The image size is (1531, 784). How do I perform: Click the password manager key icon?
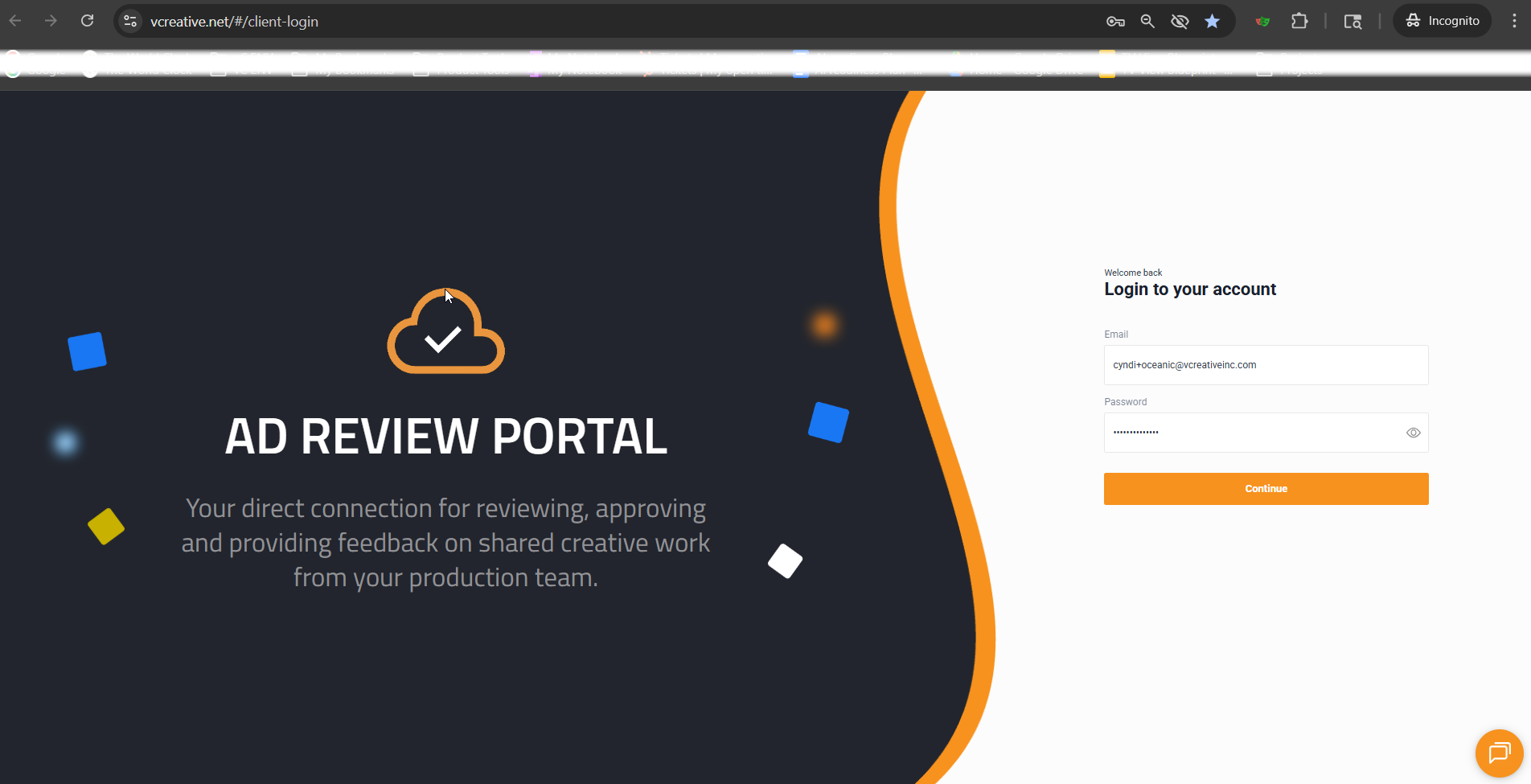coord(1115,22)
